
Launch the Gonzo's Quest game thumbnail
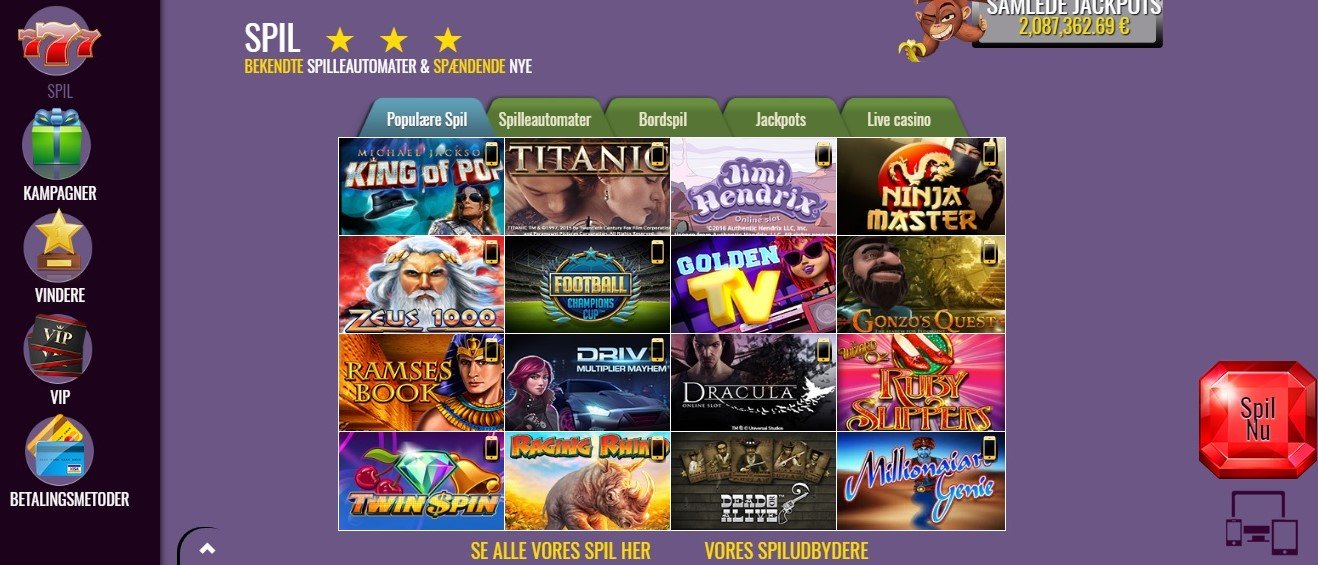point(921,285)
